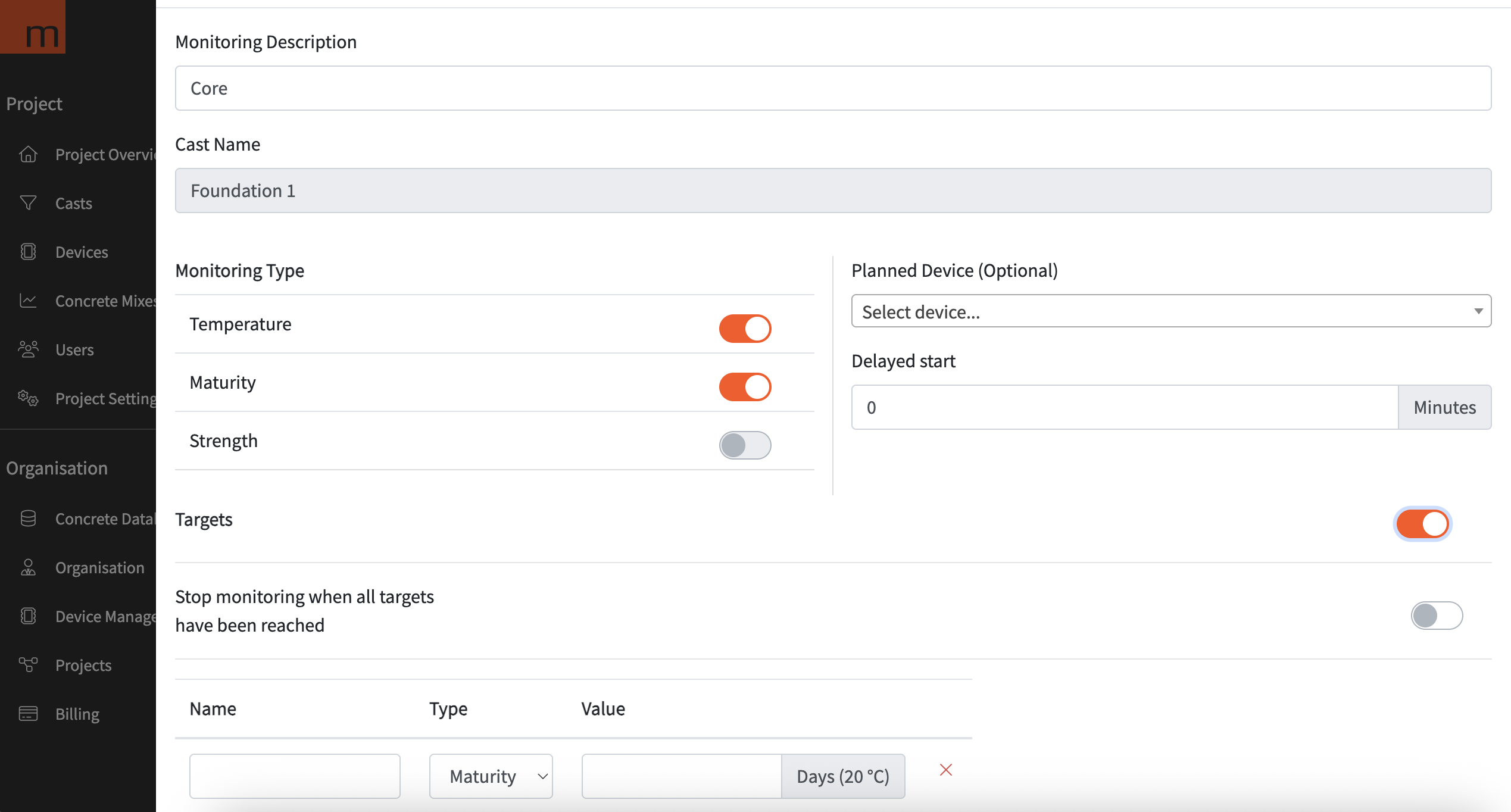The width and height of the screenshot is (1511, 812).
Task: Click the Devices sidebar icon
Action: click(28, 252)
